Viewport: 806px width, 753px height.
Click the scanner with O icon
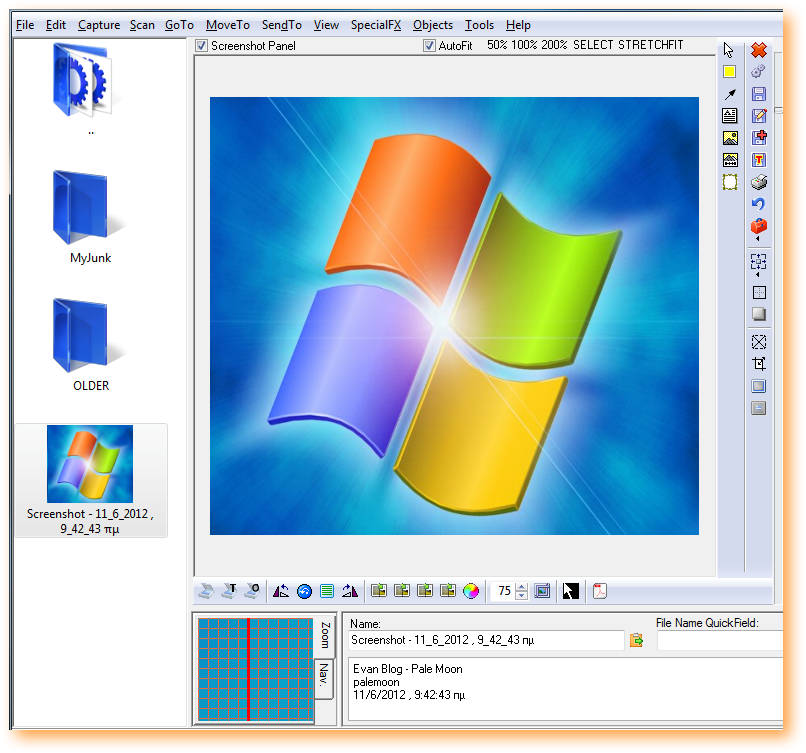click(x=252, y=591)
